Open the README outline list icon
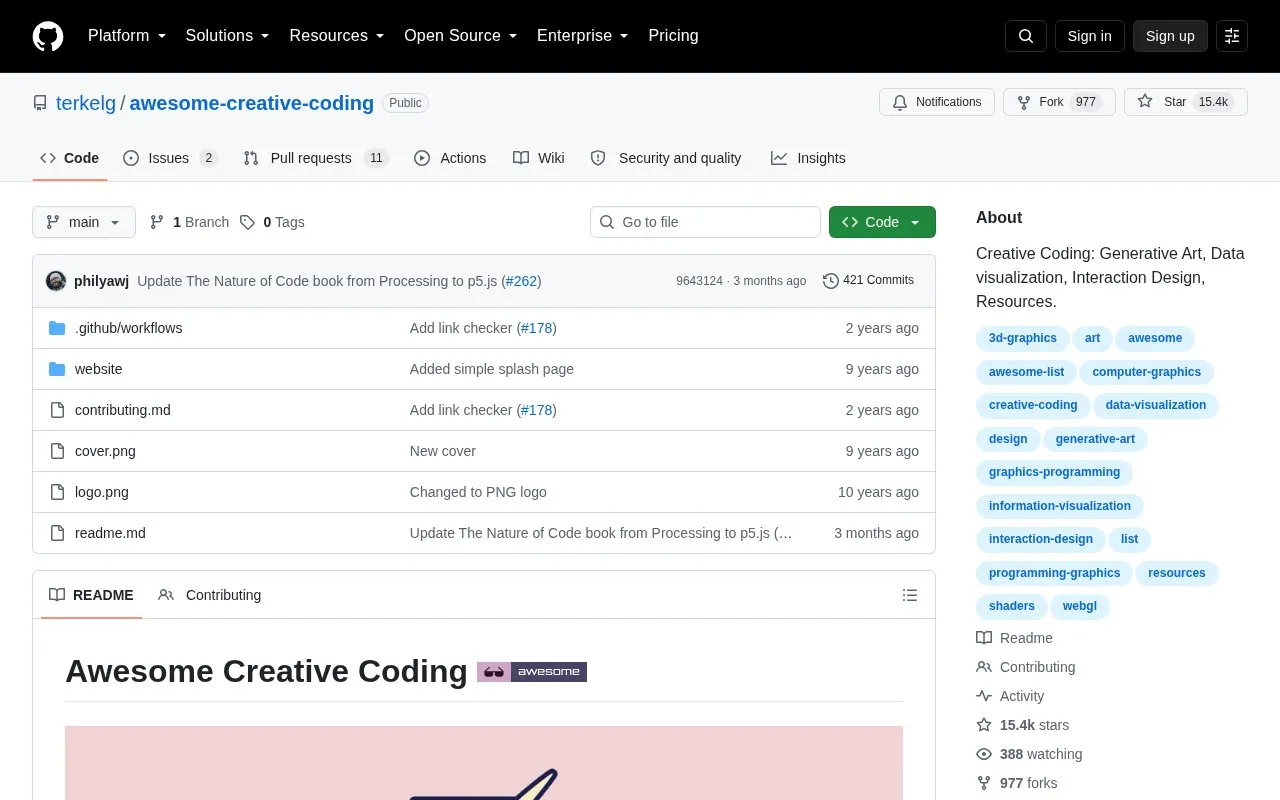1280x800 pixels. pyautogui.click(x=910, y=595)
